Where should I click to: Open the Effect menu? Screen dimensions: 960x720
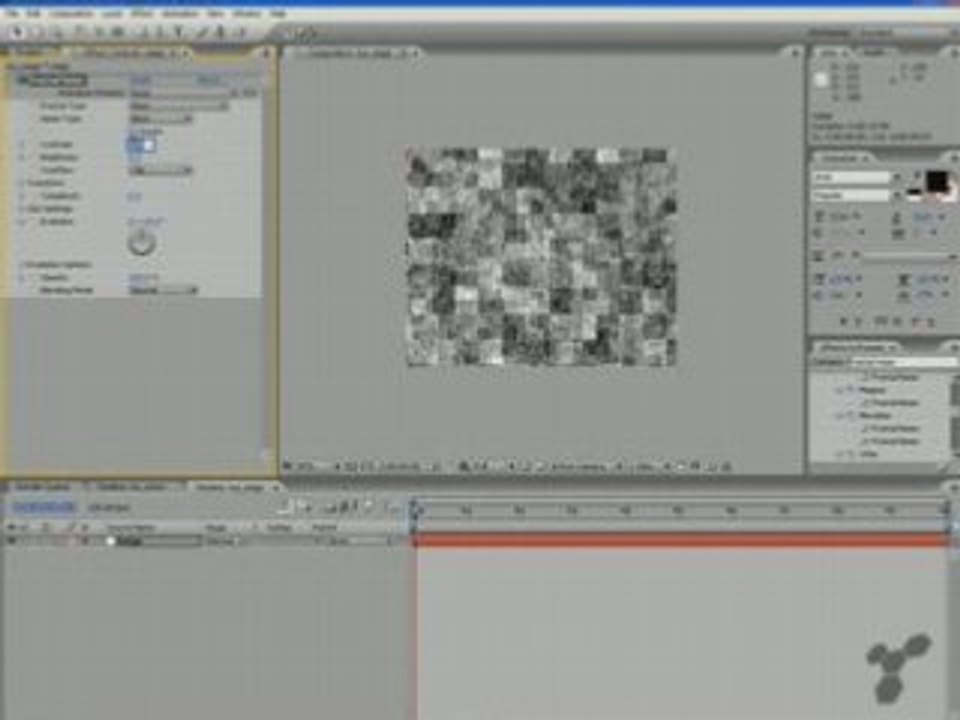142,13
